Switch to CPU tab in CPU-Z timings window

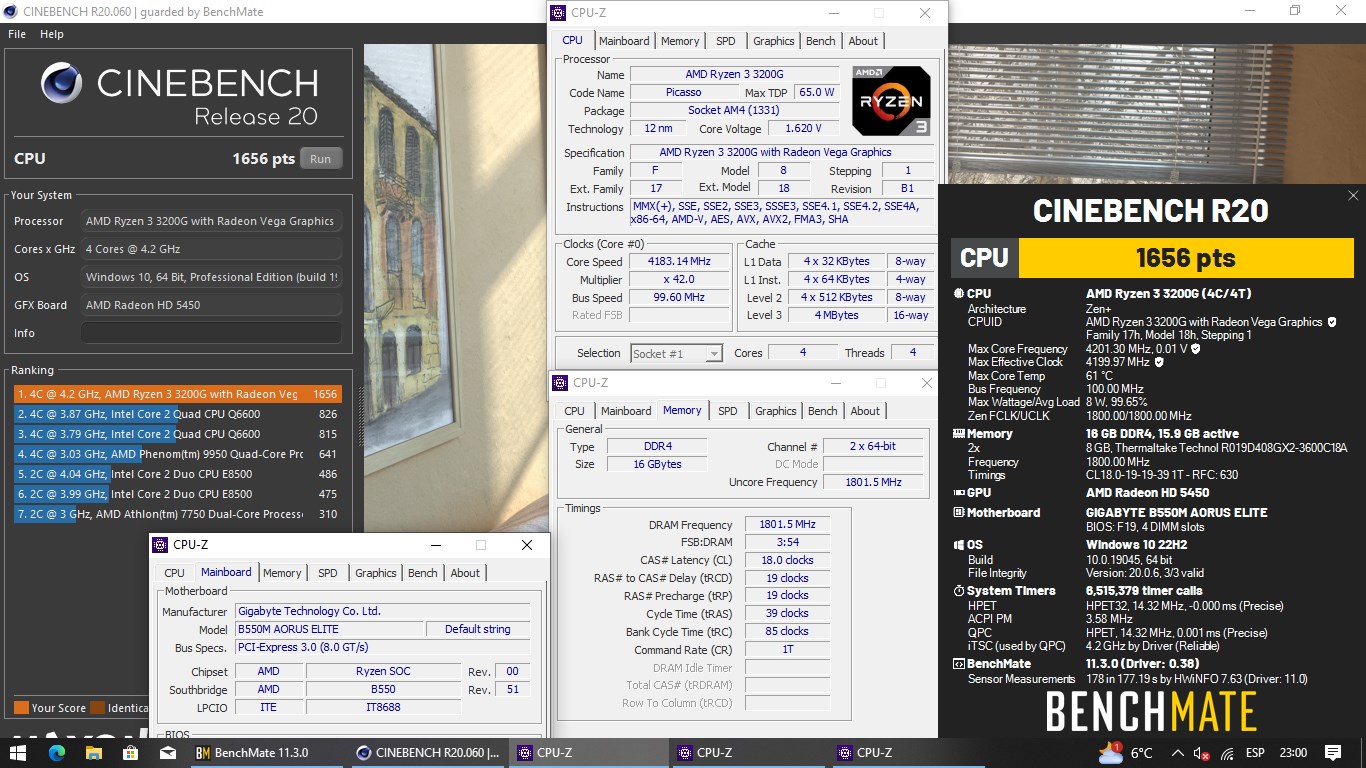tap(575, 411)
